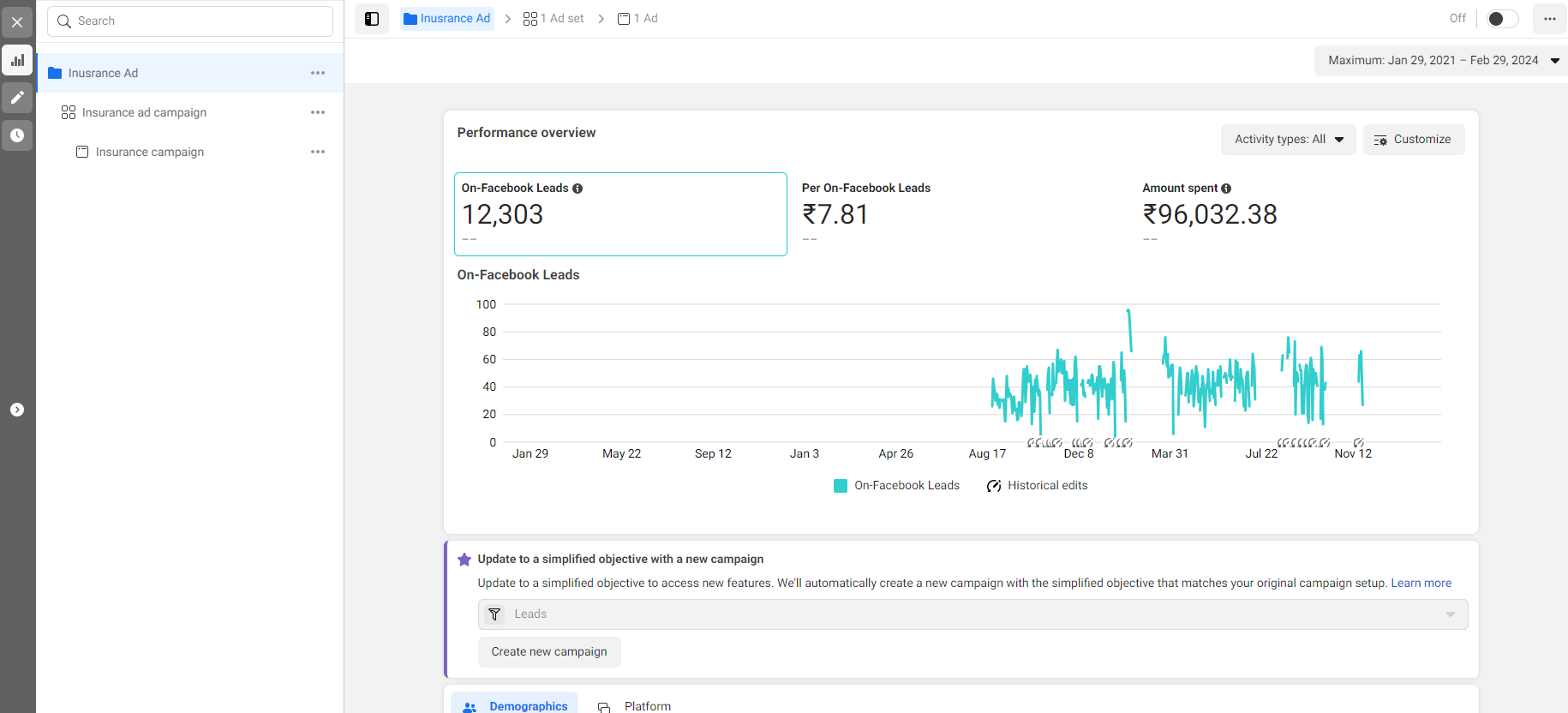Image resolution: width=1568 pixels, height=713 pixels.
Task: Select the On-Facebook Leads metric card
Action: (619, 214)
